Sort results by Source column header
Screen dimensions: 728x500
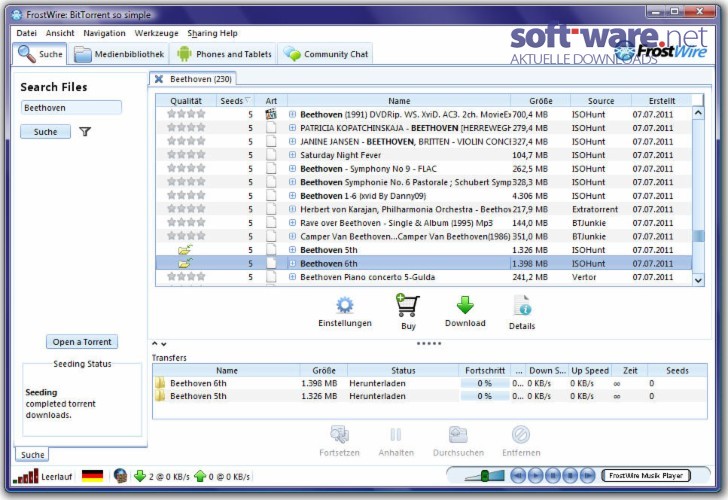(x=601, y=101)
